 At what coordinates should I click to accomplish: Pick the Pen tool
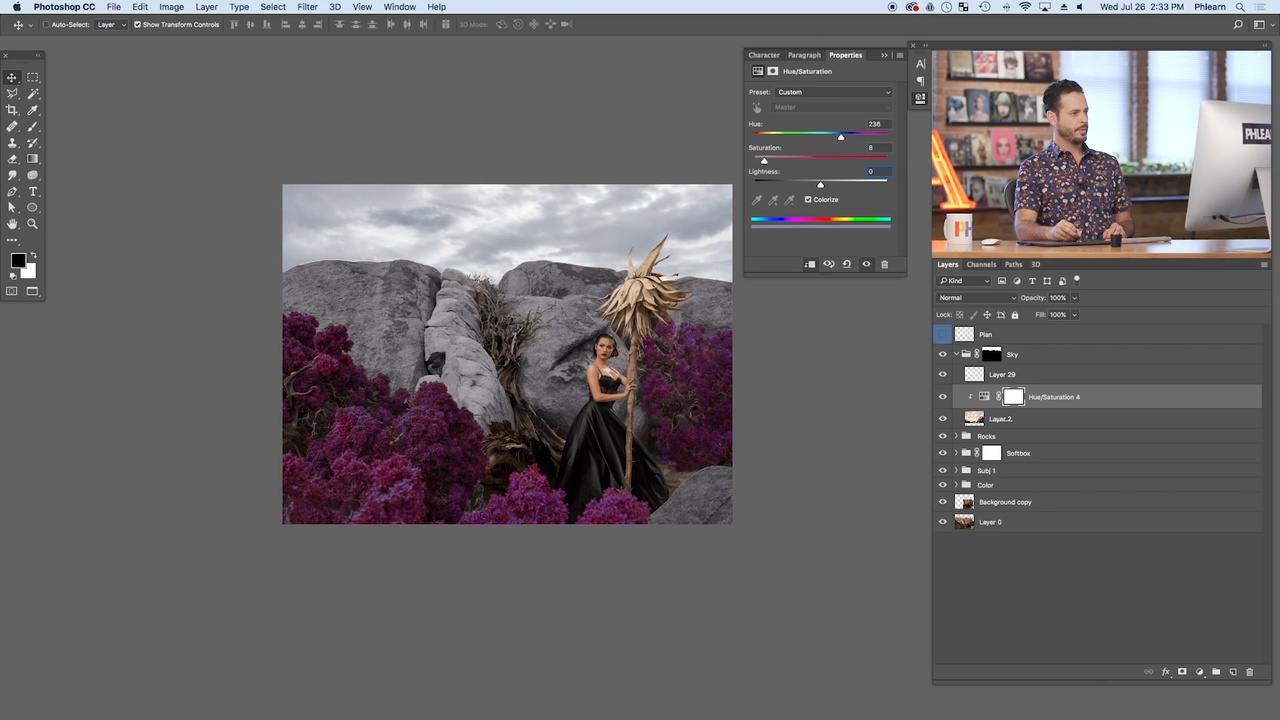click(12, 191)
